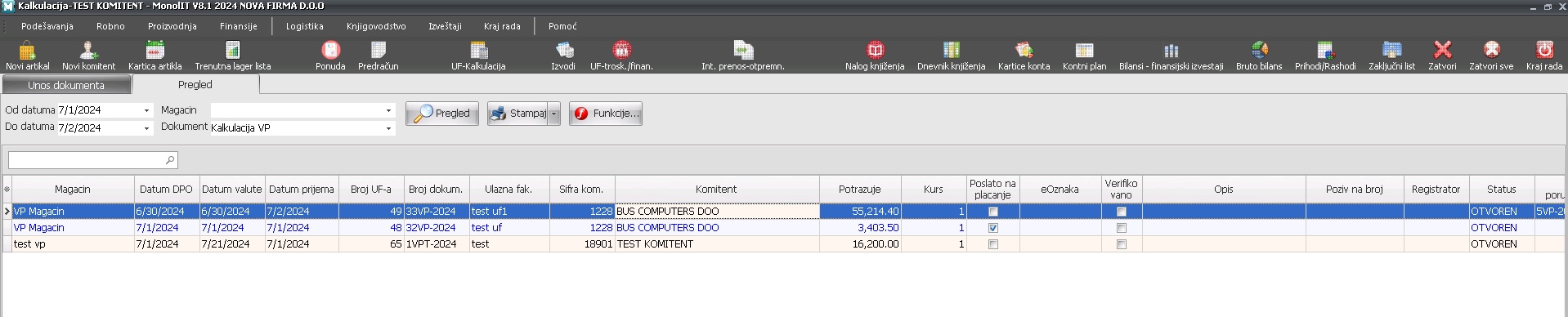Click the Zatvori toolbar icon
The image size is (1568, 317).
pyautogui.click(x=1442, y=56)
